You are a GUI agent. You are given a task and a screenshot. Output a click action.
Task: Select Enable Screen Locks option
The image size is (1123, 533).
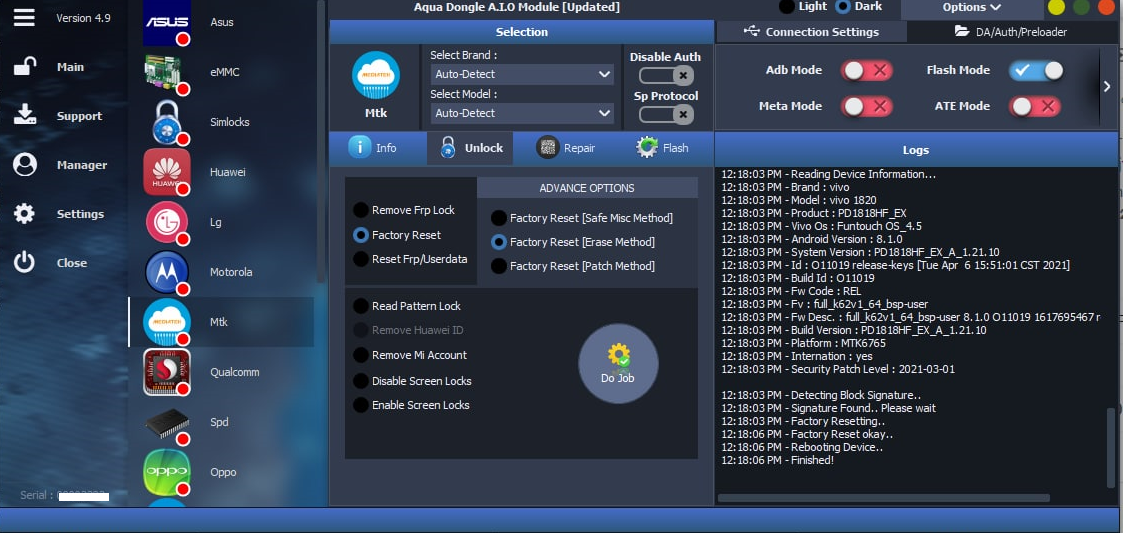[x=361, y=405]
